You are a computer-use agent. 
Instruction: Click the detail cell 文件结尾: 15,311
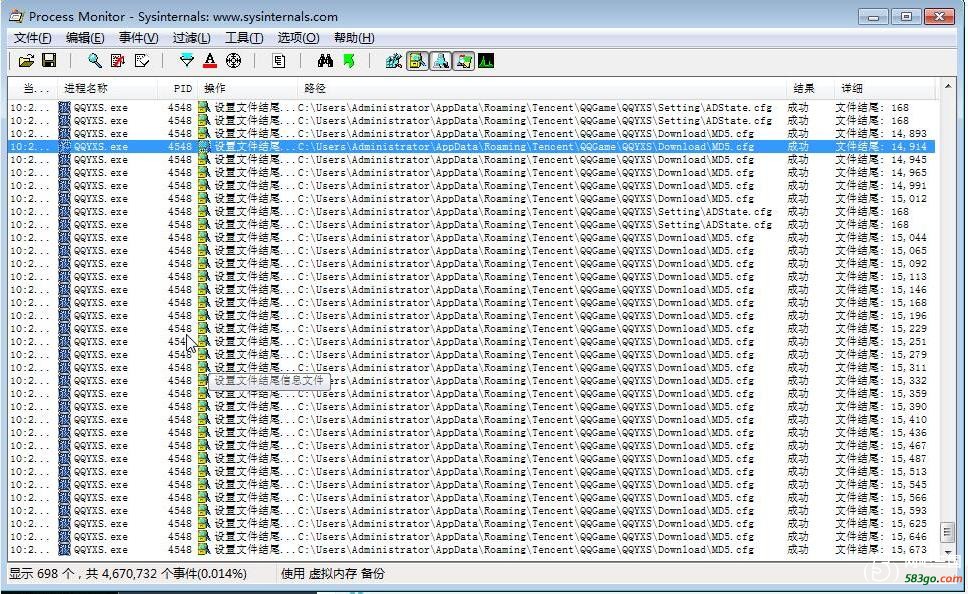pyautogui.click(x=881, y=367)
